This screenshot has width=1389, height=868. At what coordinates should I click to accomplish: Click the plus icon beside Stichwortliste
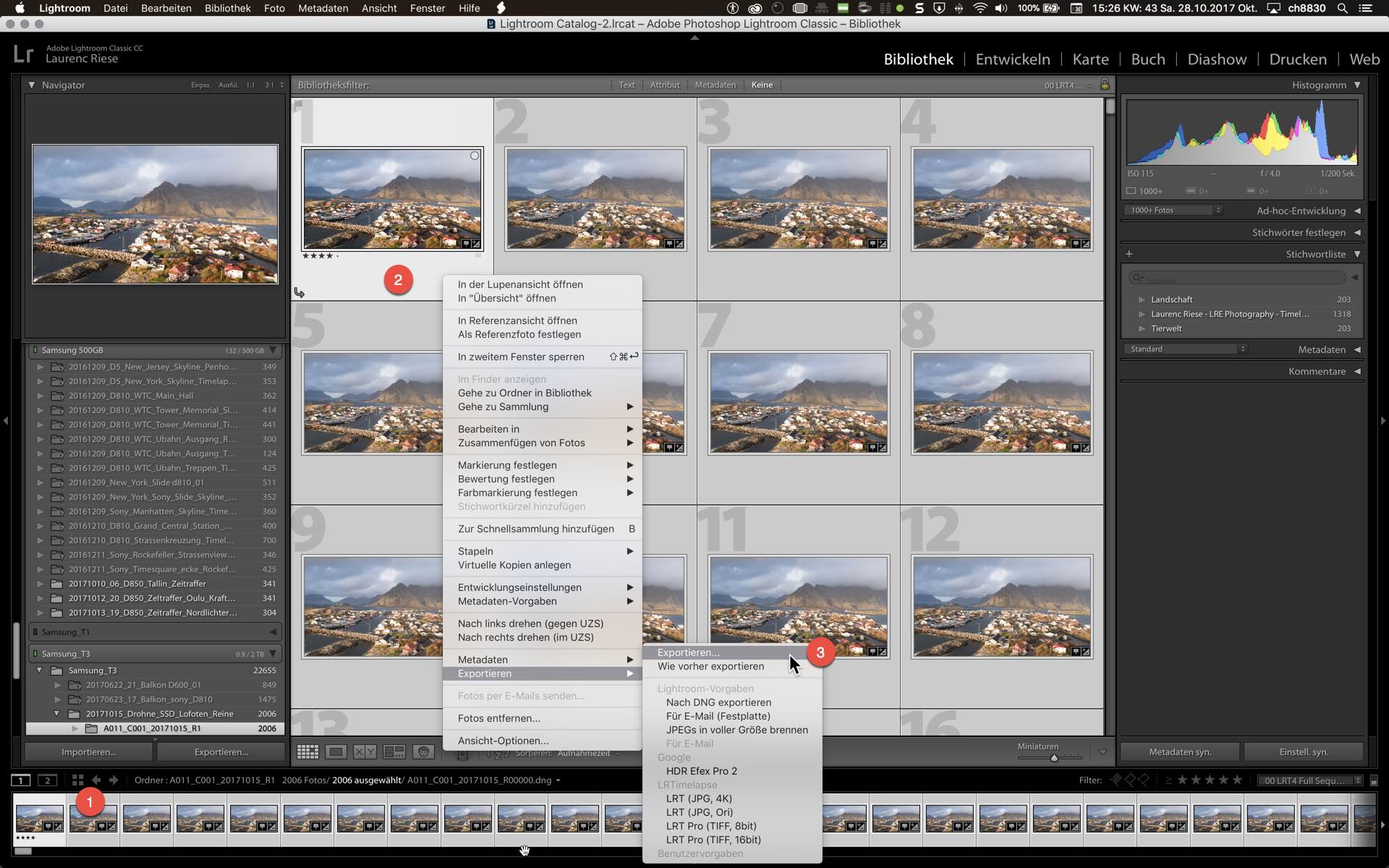(1129, 254)
